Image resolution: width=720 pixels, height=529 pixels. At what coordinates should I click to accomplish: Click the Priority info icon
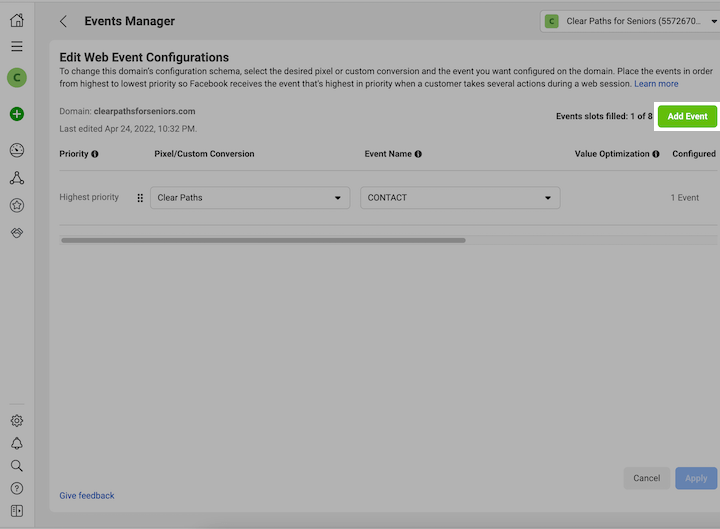point(95,154)
